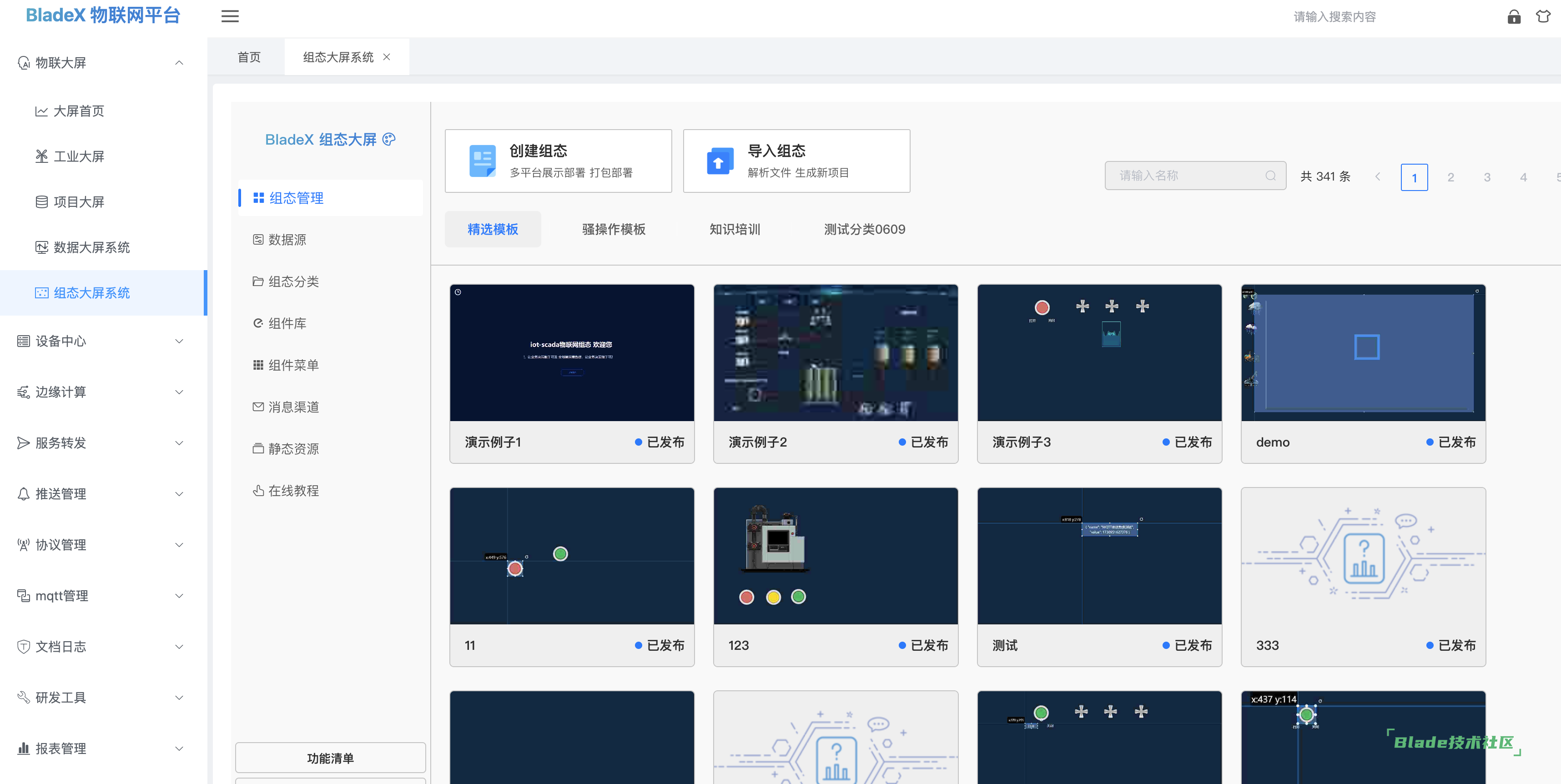
Task: Focus the 请输入名称 search field
Action: pyautogui.click(x=1195, y=176)
